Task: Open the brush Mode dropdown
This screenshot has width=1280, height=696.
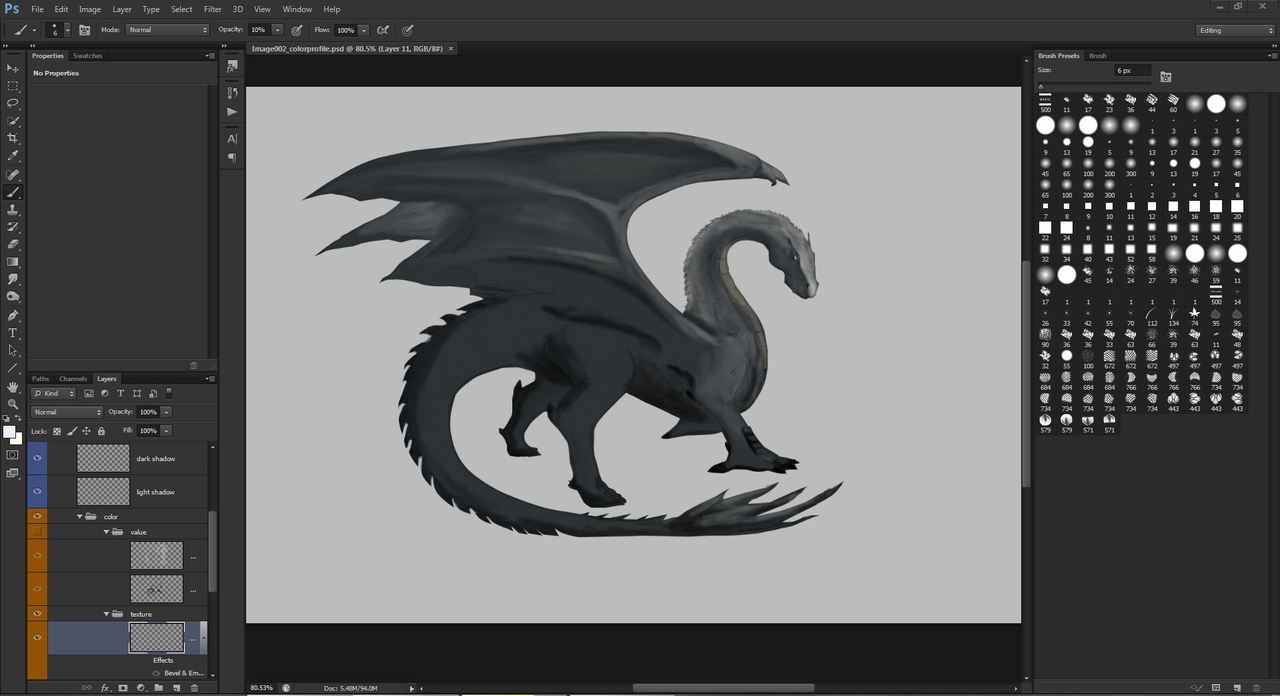Action: tap(167, 30)
